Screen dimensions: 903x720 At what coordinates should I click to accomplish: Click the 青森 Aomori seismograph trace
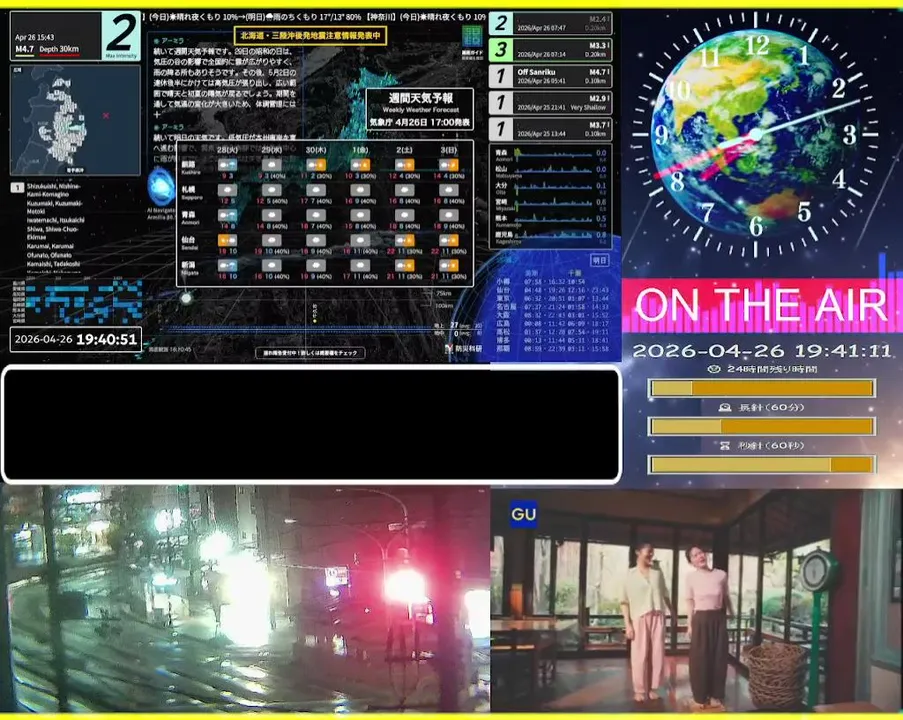click(551, 155)
